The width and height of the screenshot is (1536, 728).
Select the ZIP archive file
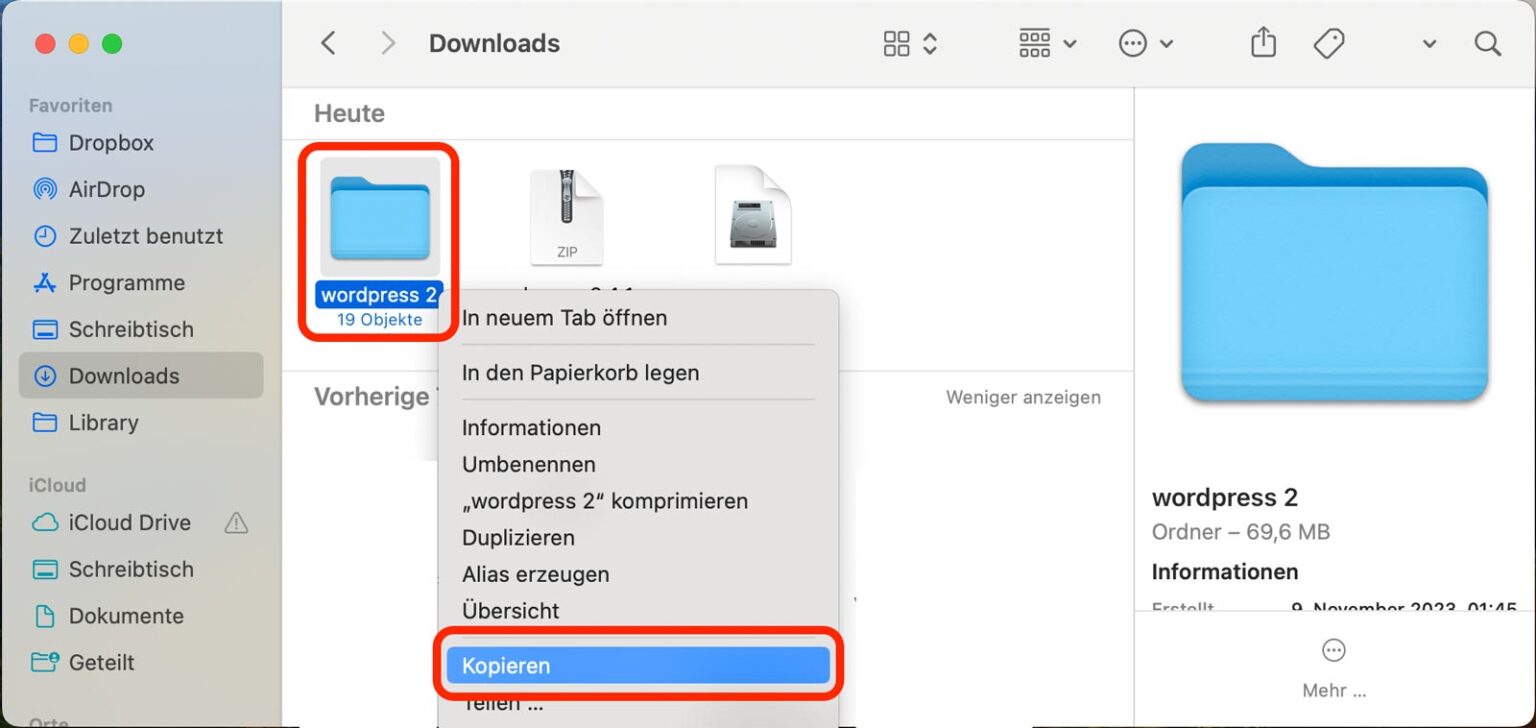[567, 217]
